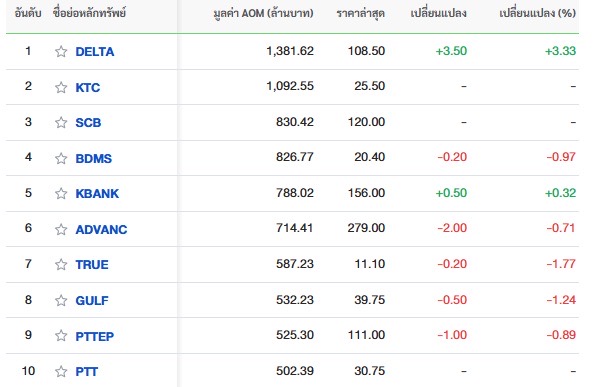Toggle favorite star for TRUE
Image resolution: width=600 pixels, height=387 pixels.
pyautogui.click(x=61, y=265)
